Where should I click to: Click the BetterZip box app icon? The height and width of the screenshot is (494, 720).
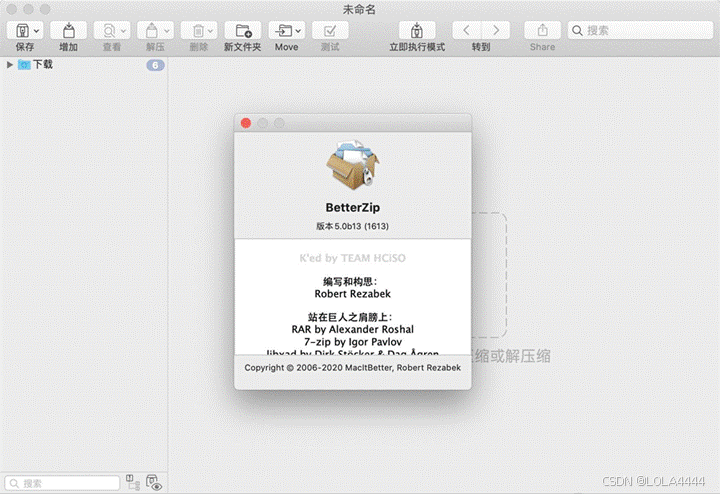pyautogui.click(x=353, y=165)
